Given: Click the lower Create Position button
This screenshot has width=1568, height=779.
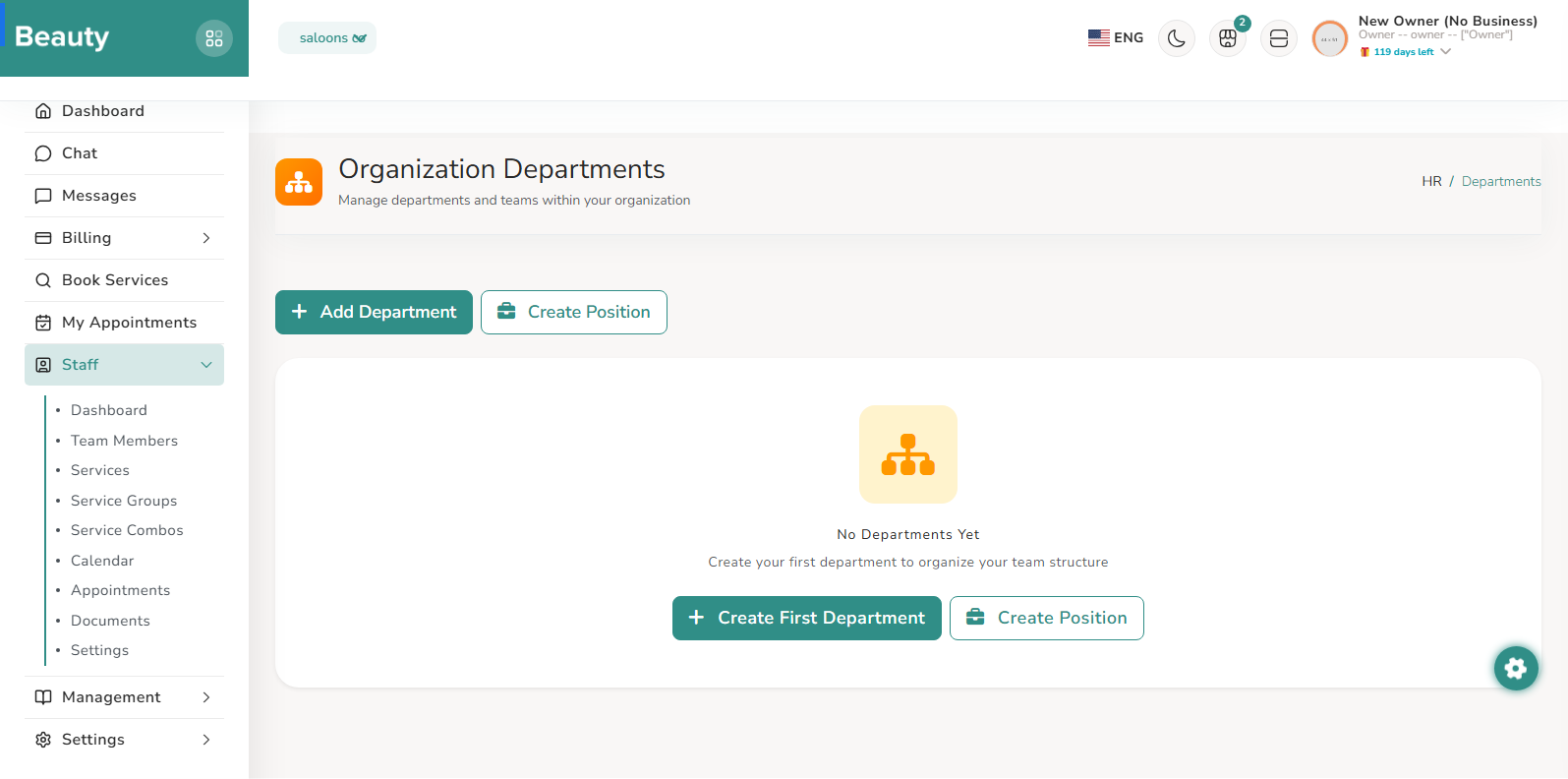Looking at the screenshot, I should (1047, 618).
